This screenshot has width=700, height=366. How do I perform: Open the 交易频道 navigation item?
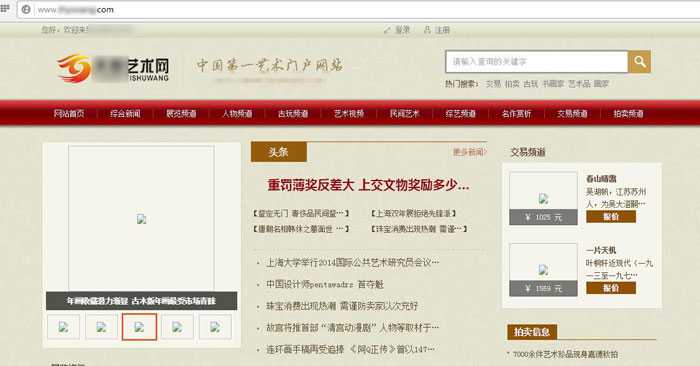click(572, 113)
